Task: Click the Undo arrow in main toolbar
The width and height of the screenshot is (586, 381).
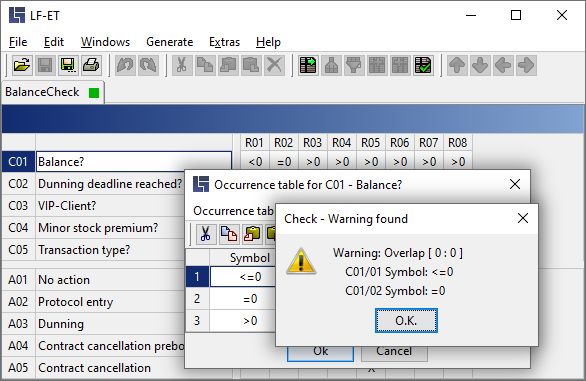Action: 125,65
